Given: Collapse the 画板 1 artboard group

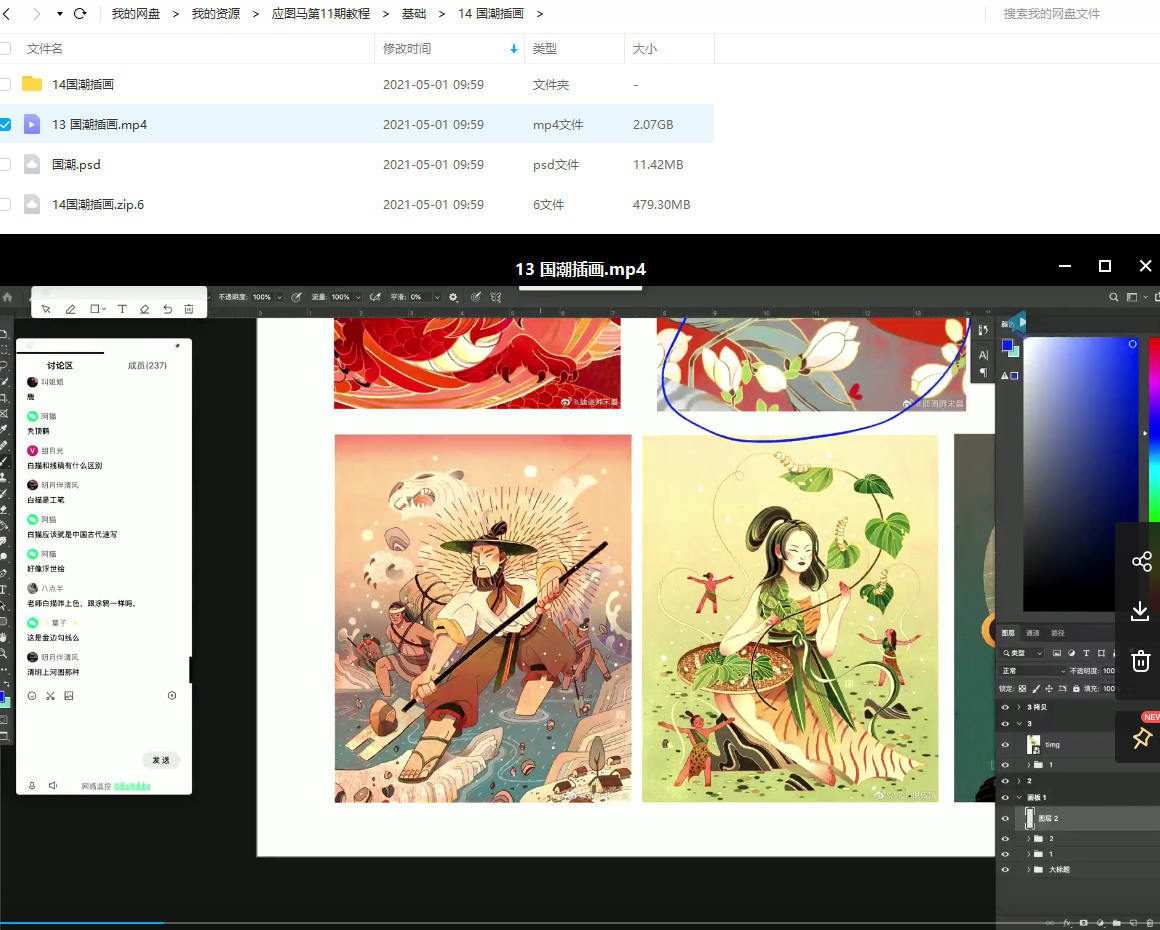Looking at the screenshot, I should click(x=1019, y=798).
